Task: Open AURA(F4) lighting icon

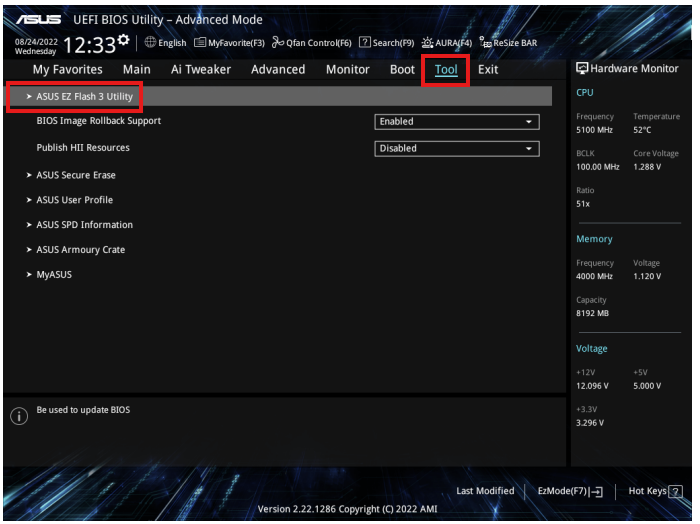Action: (x=427, y=42)
